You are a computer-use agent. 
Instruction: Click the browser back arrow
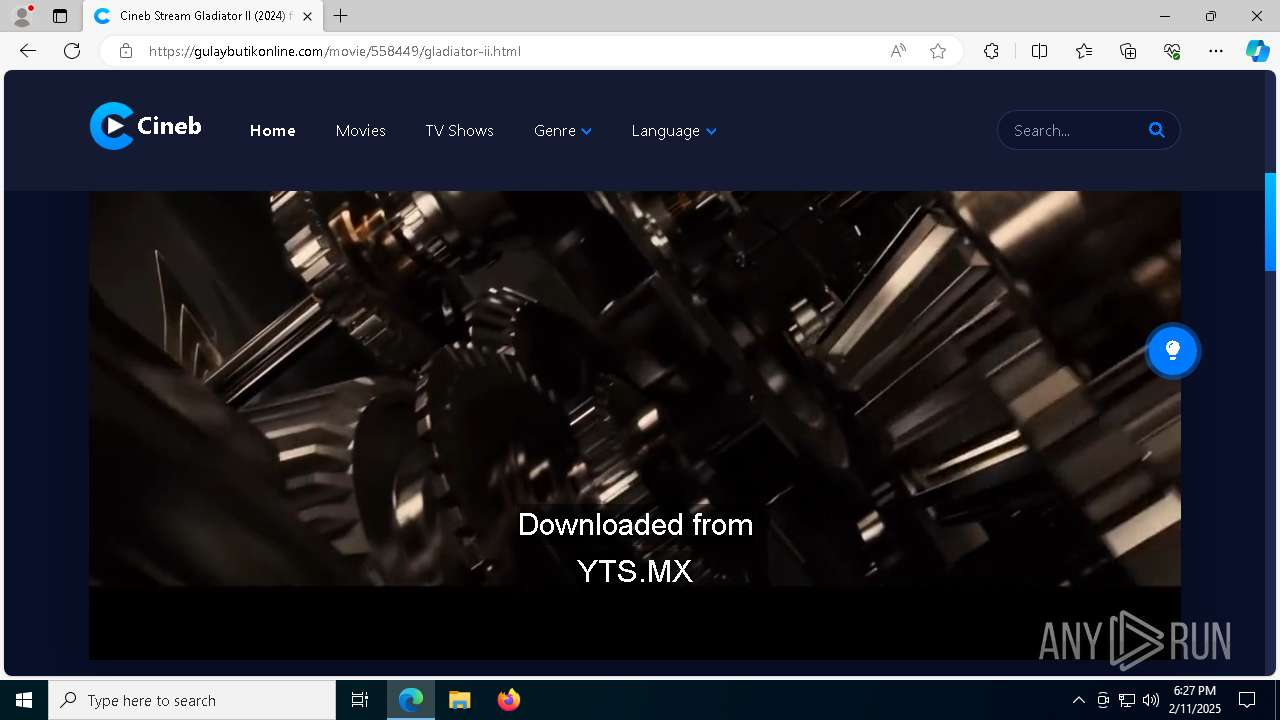coord(28,51)
